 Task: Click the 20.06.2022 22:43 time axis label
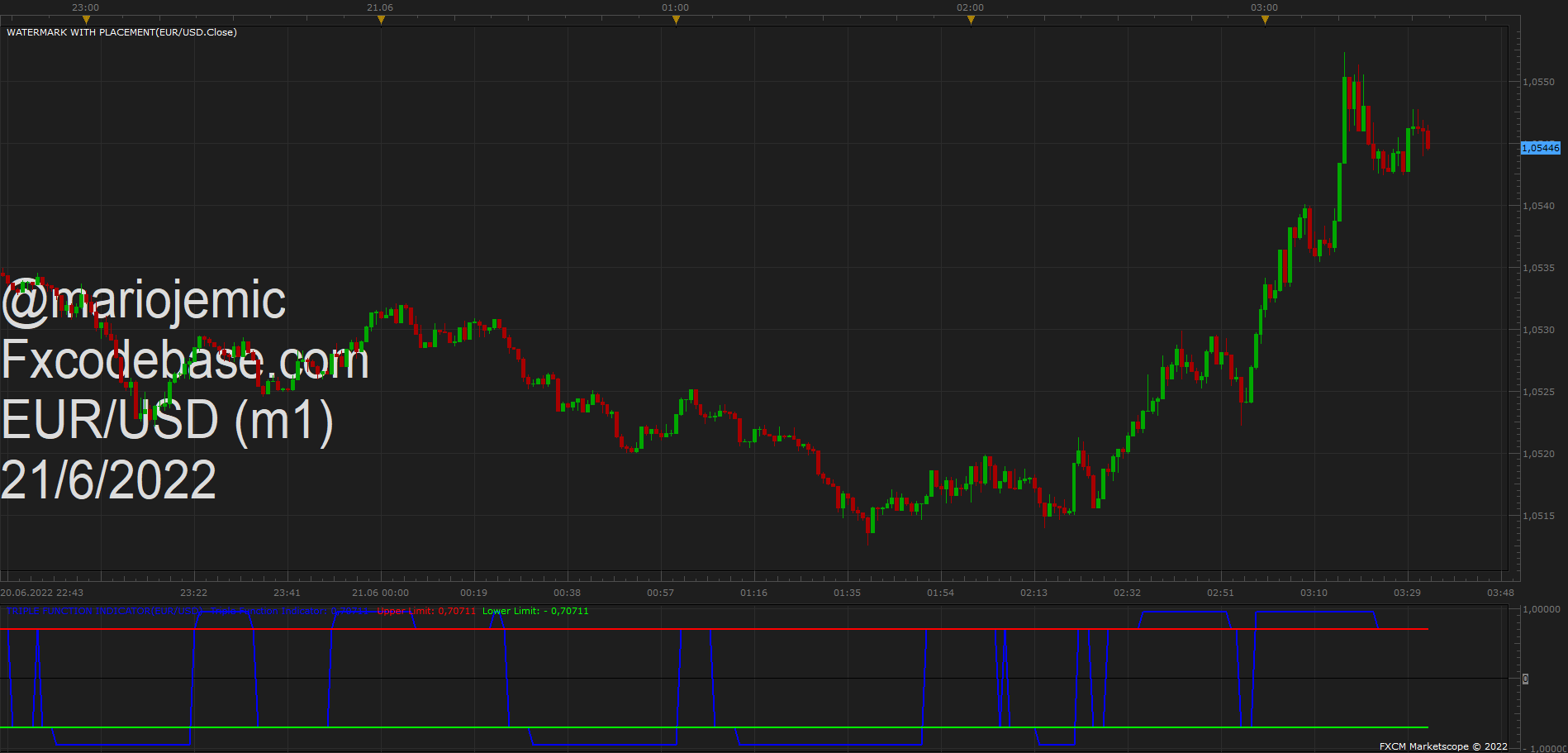(42, 593)
